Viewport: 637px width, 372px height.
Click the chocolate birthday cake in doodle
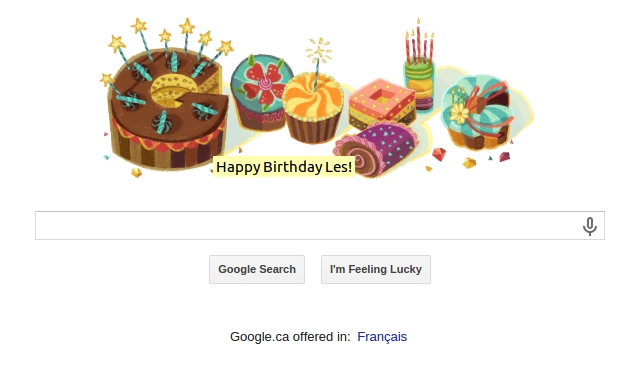[x=167, y=110]
